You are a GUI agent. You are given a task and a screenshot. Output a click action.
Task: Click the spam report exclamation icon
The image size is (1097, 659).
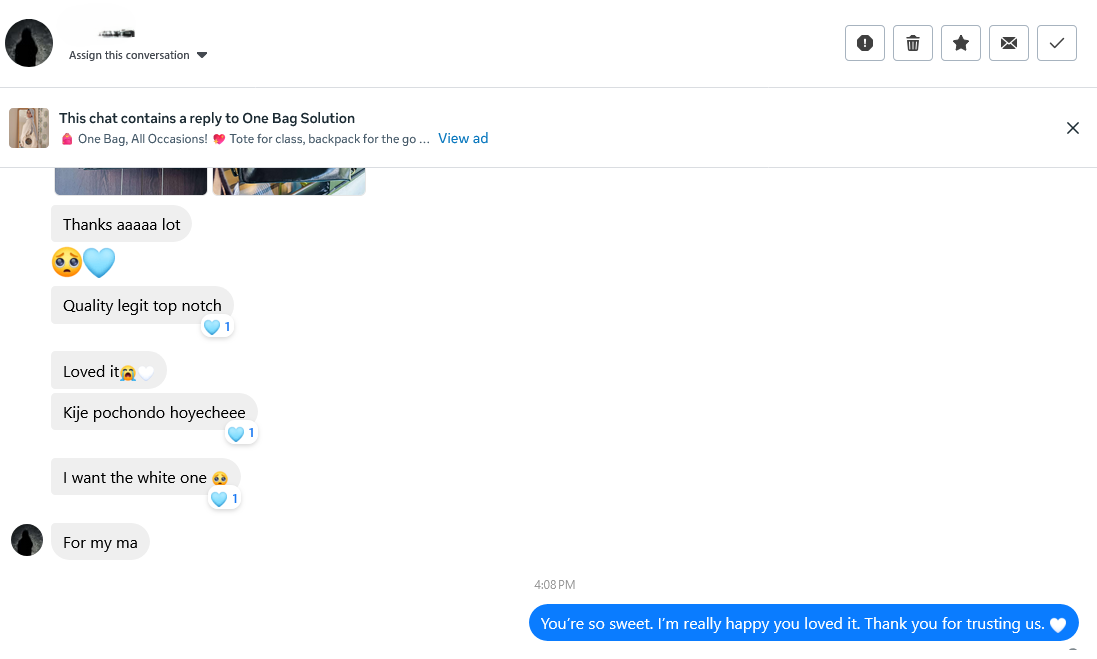pos(865,43)
